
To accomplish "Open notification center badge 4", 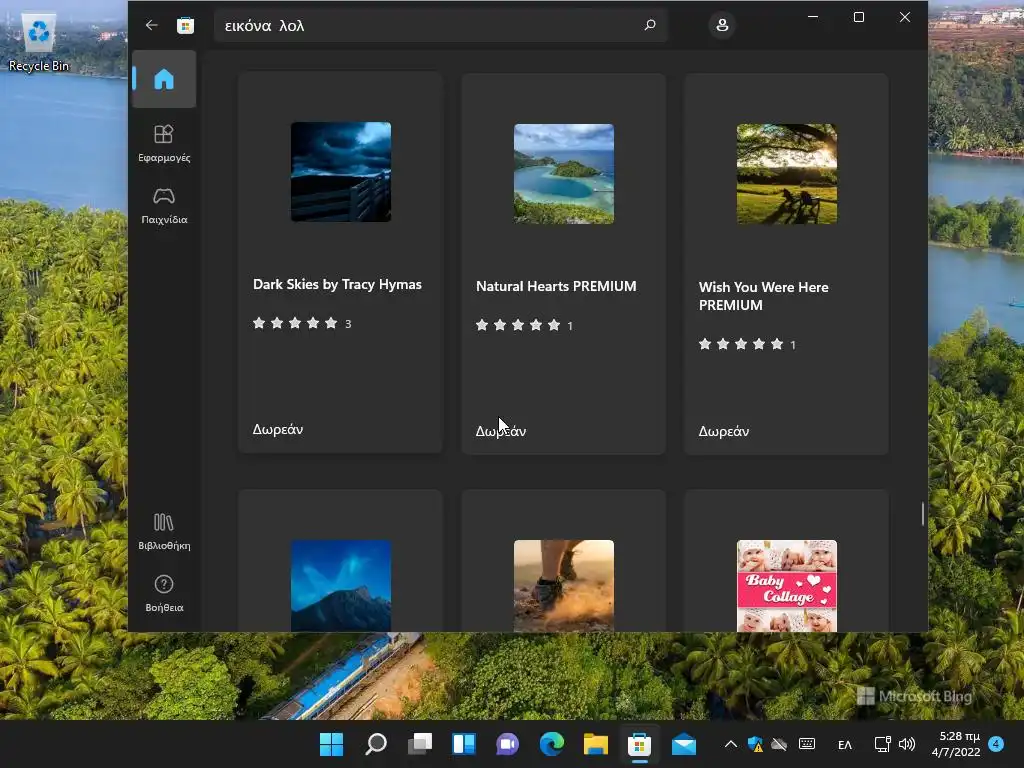I will pyautogui.click(x=996, y=744).
